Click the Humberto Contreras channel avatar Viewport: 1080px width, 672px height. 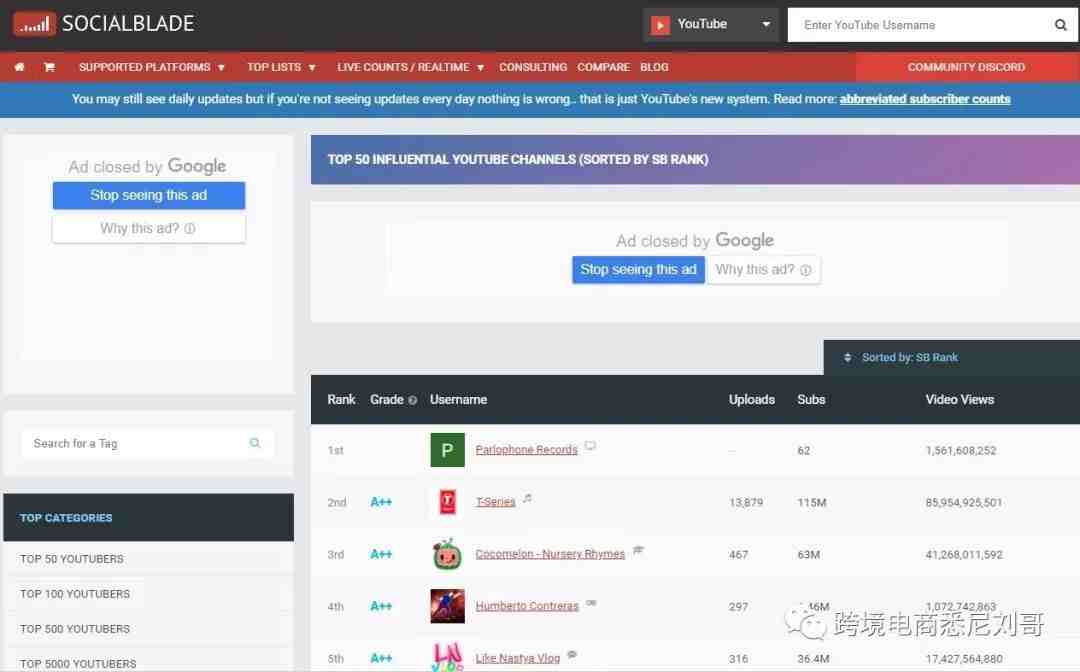[447, 606]
